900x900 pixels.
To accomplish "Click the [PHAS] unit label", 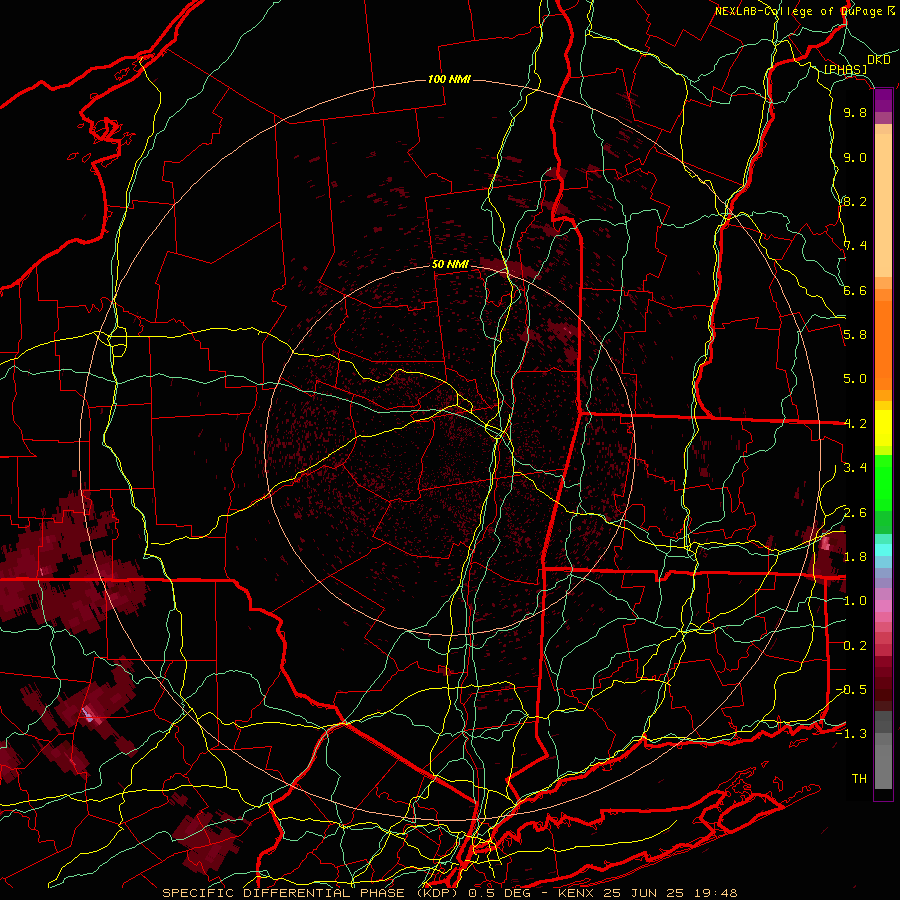I will tap(845, 69).
